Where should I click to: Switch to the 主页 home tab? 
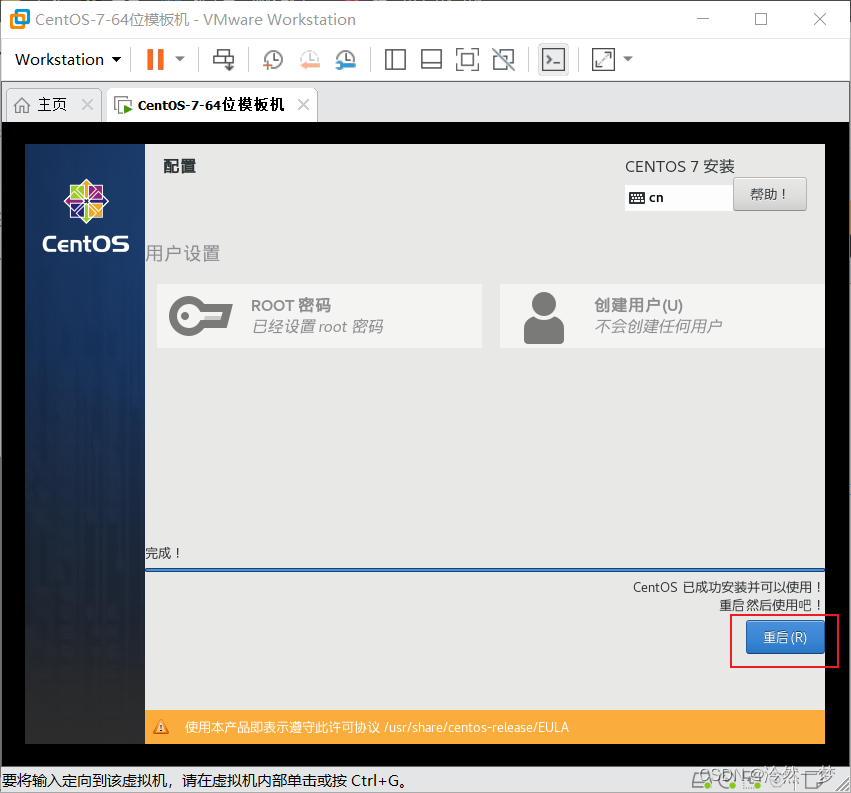tap(53, 105)
